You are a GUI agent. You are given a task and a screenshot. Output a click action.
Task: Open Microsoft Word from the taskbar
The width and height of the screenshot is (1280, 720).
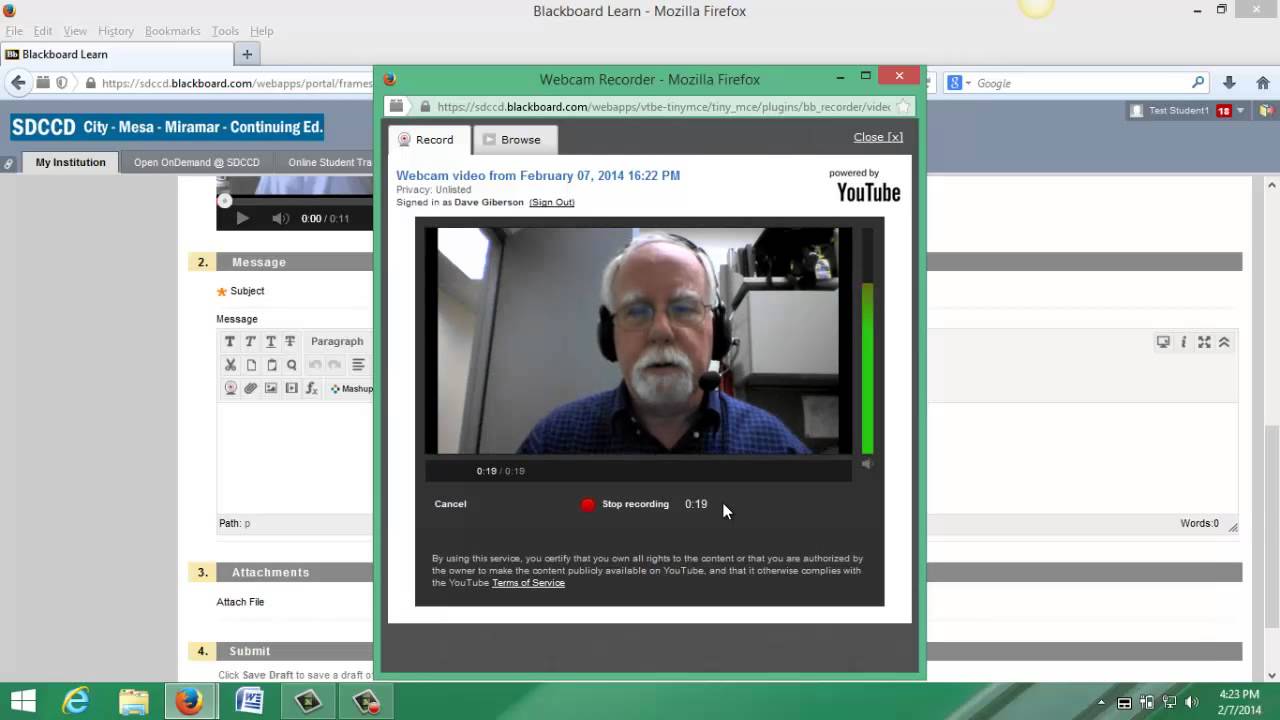[x=249, y=702]
